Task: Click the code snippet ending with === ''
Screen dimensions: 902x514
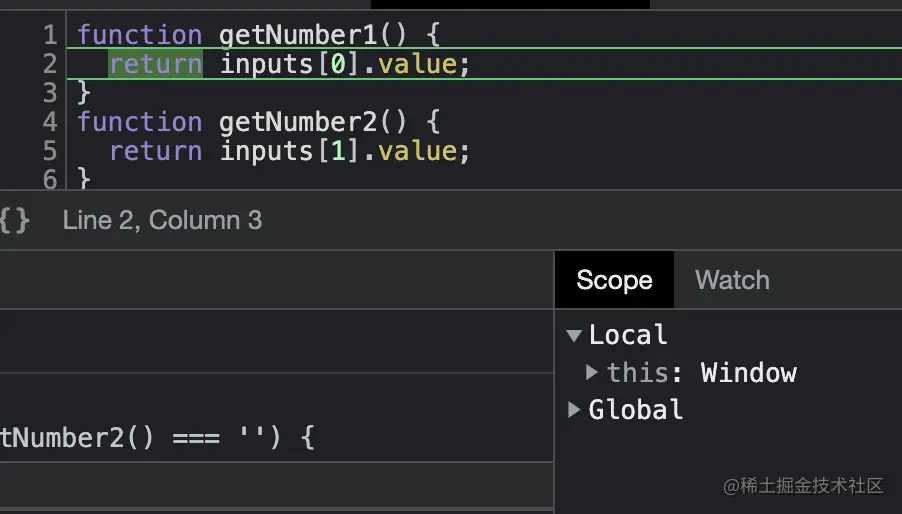Action: (157, 437)
